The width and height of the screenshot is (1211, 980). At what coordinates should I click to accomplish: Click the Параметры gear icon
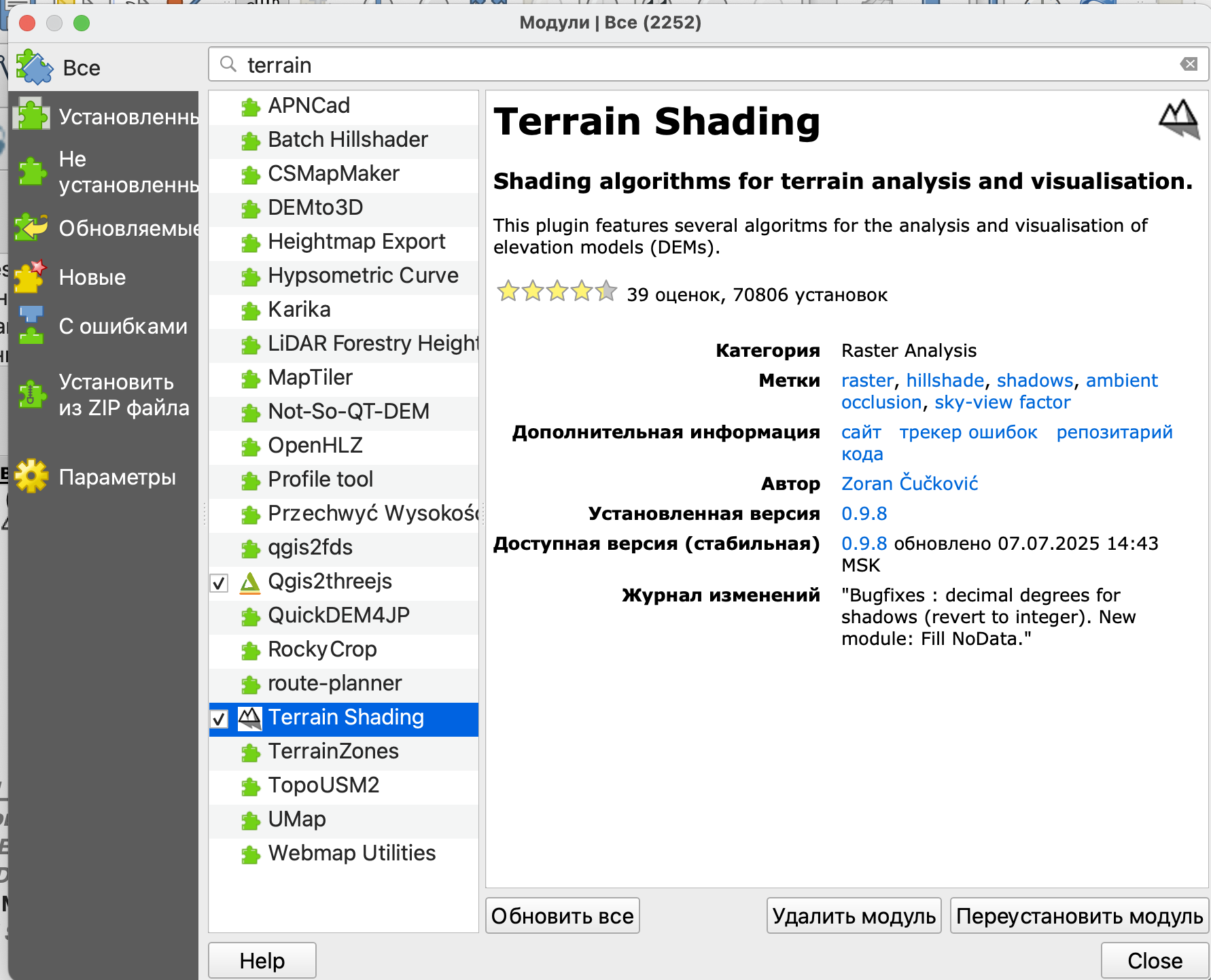coord(31,476)
